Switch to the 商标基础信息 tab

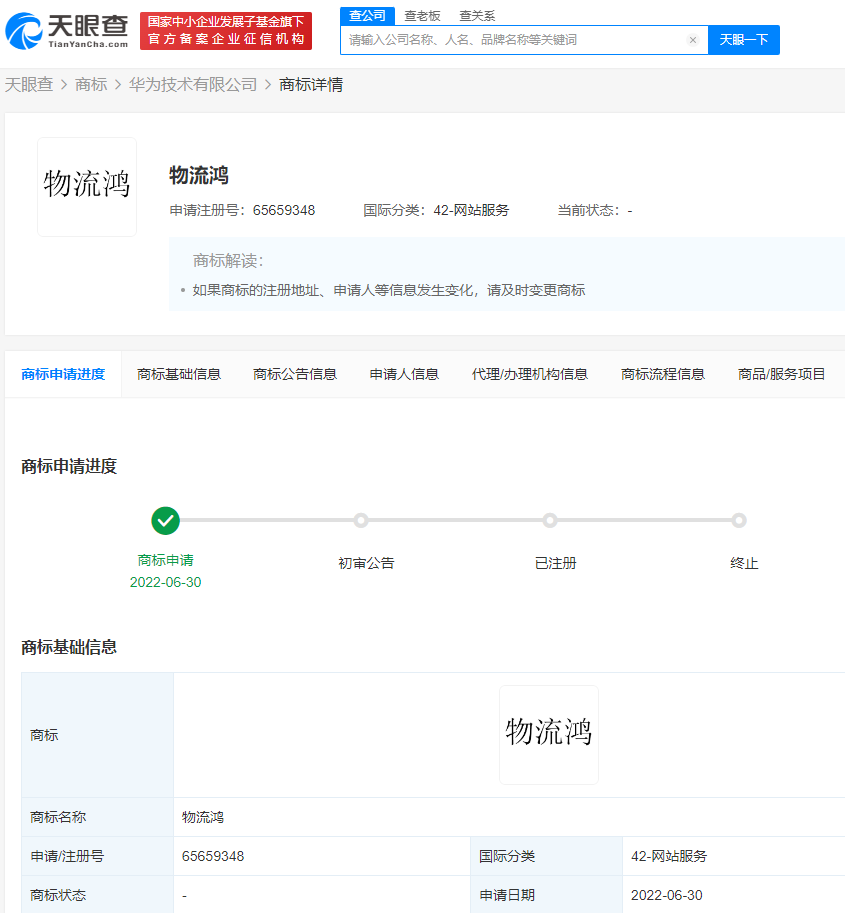tap(179, 374)
